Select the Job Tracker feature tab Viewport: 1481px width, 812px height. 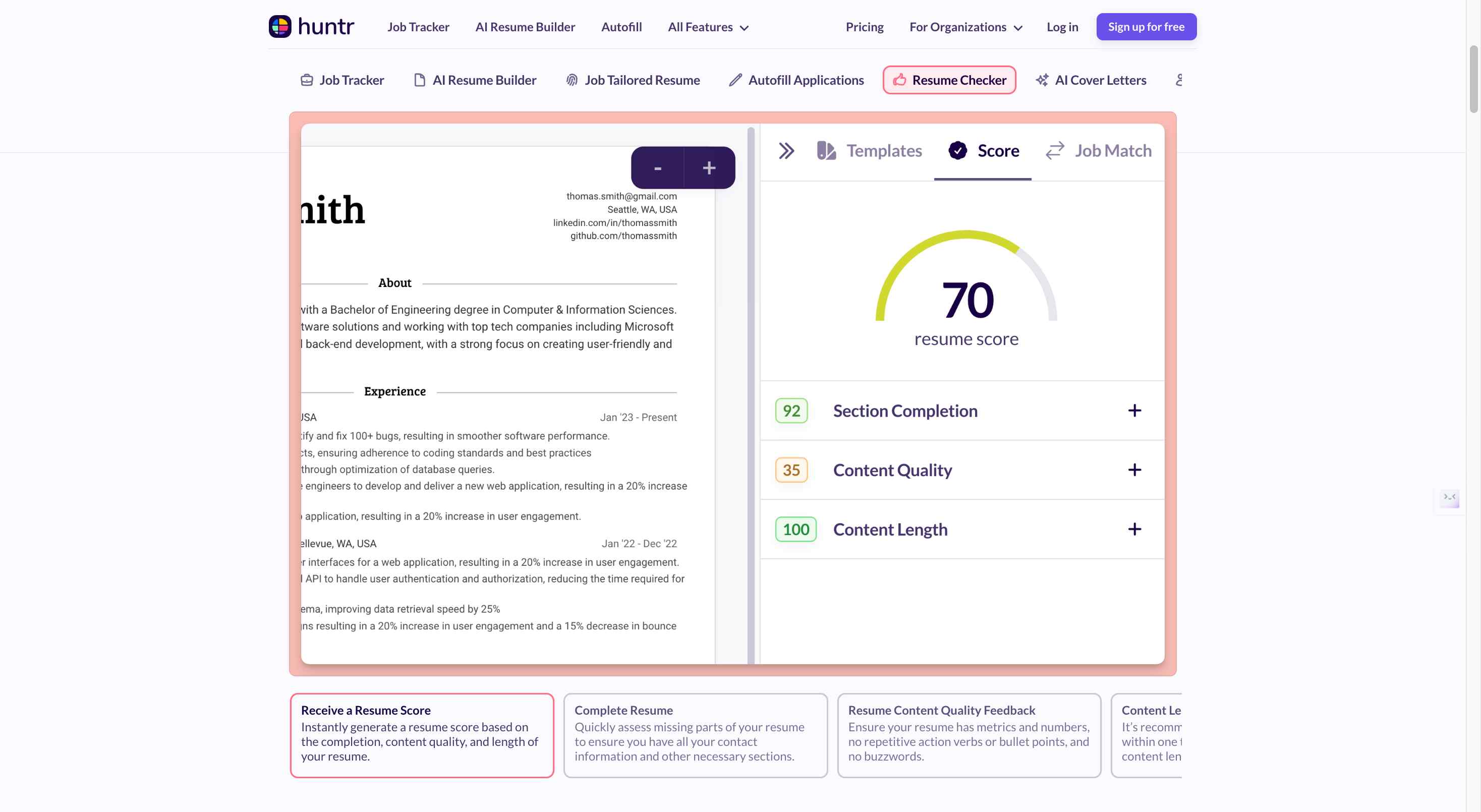coord(342,80)
